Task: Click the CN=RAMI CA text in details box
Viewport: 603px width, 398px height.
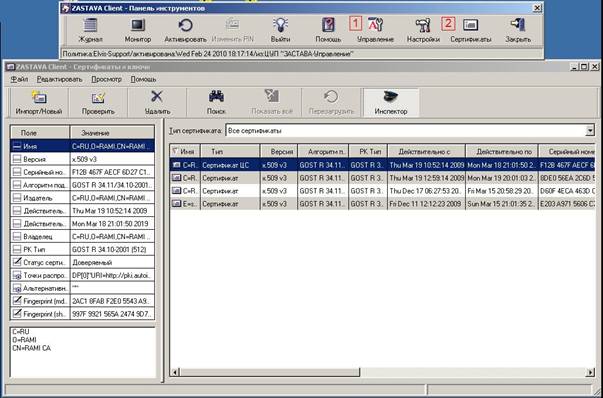Action: pyautogui.click(x=32, y=348)
